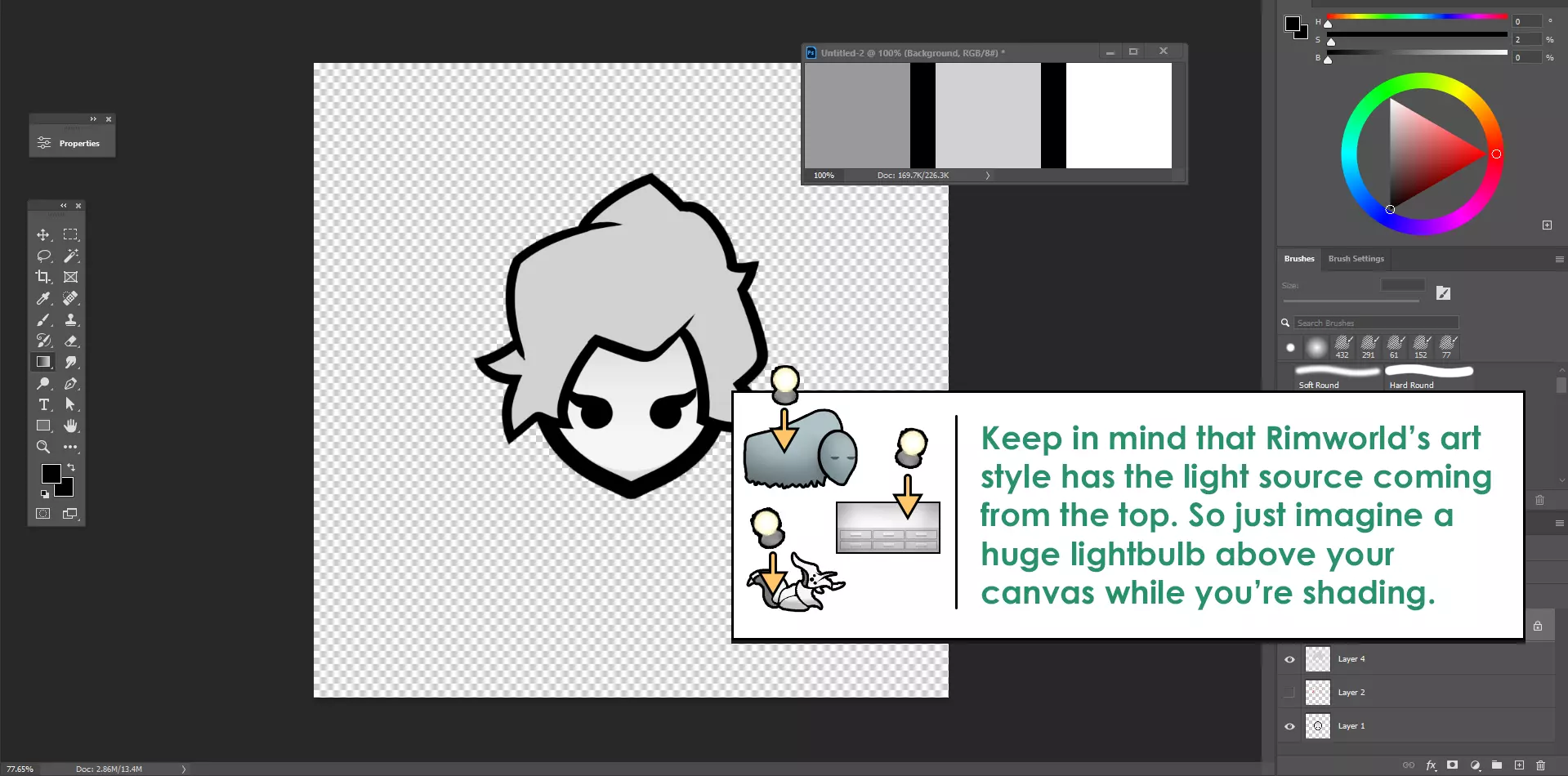Select the Hand tool

71,426
